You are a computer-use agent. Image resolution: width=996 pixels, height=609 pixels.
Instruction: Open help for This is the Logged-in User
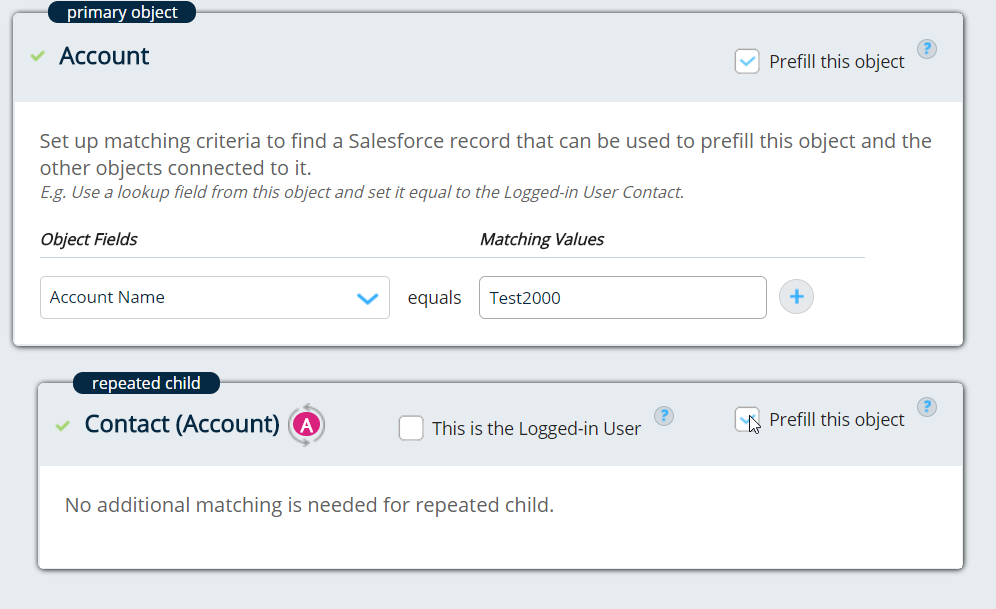tap(664, 416)
